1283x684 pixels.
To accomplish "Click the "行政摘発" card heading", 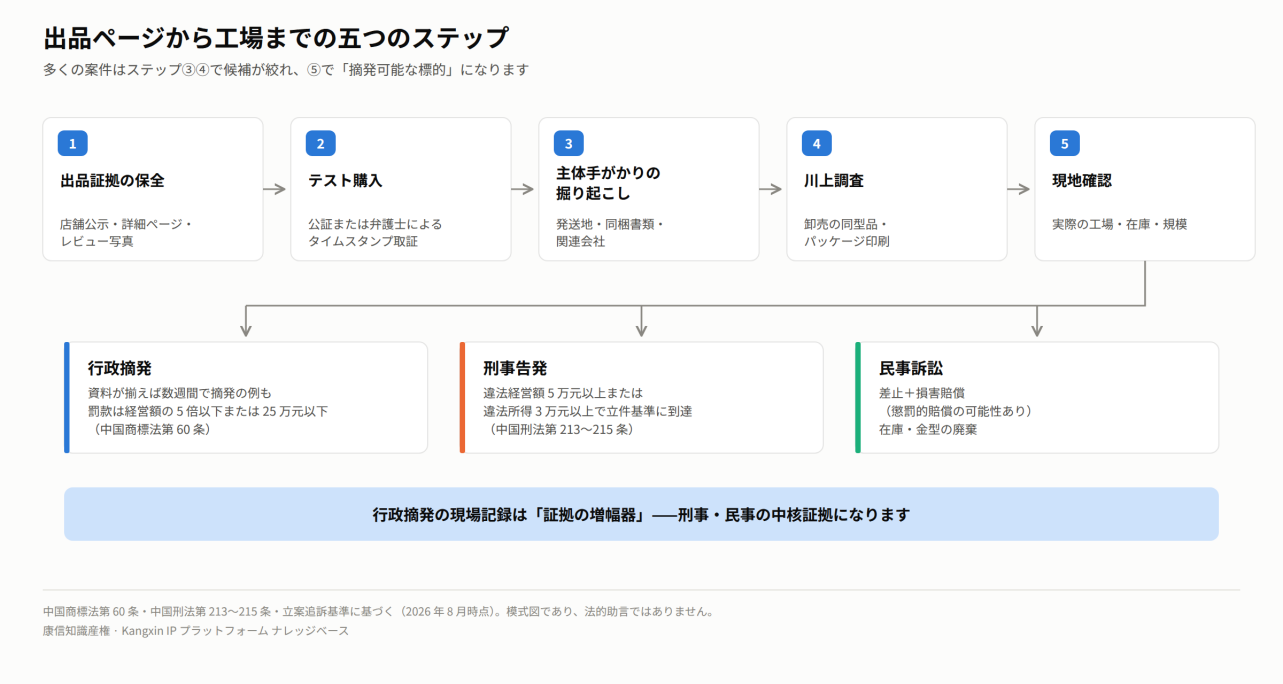I will (x=120, y=369).
